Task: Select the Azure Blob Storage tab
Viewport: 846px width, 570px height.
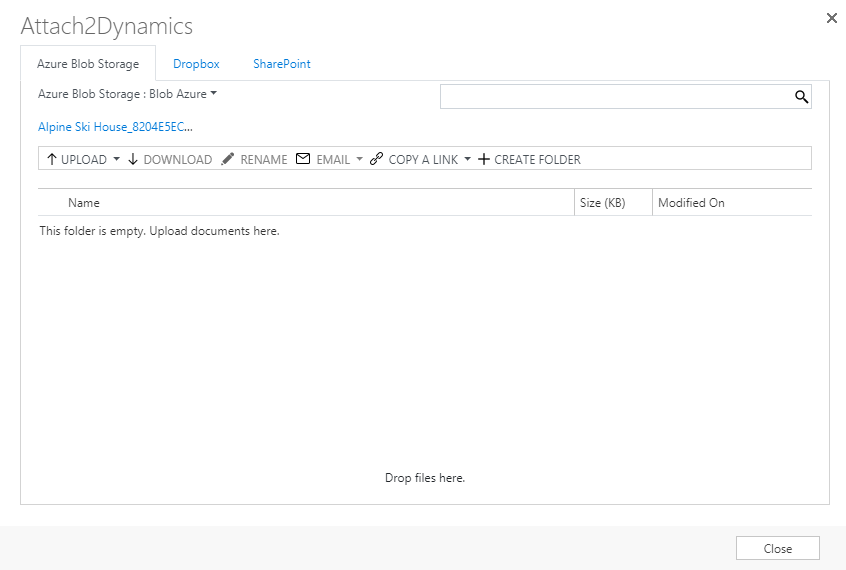Action: [88, 64]
